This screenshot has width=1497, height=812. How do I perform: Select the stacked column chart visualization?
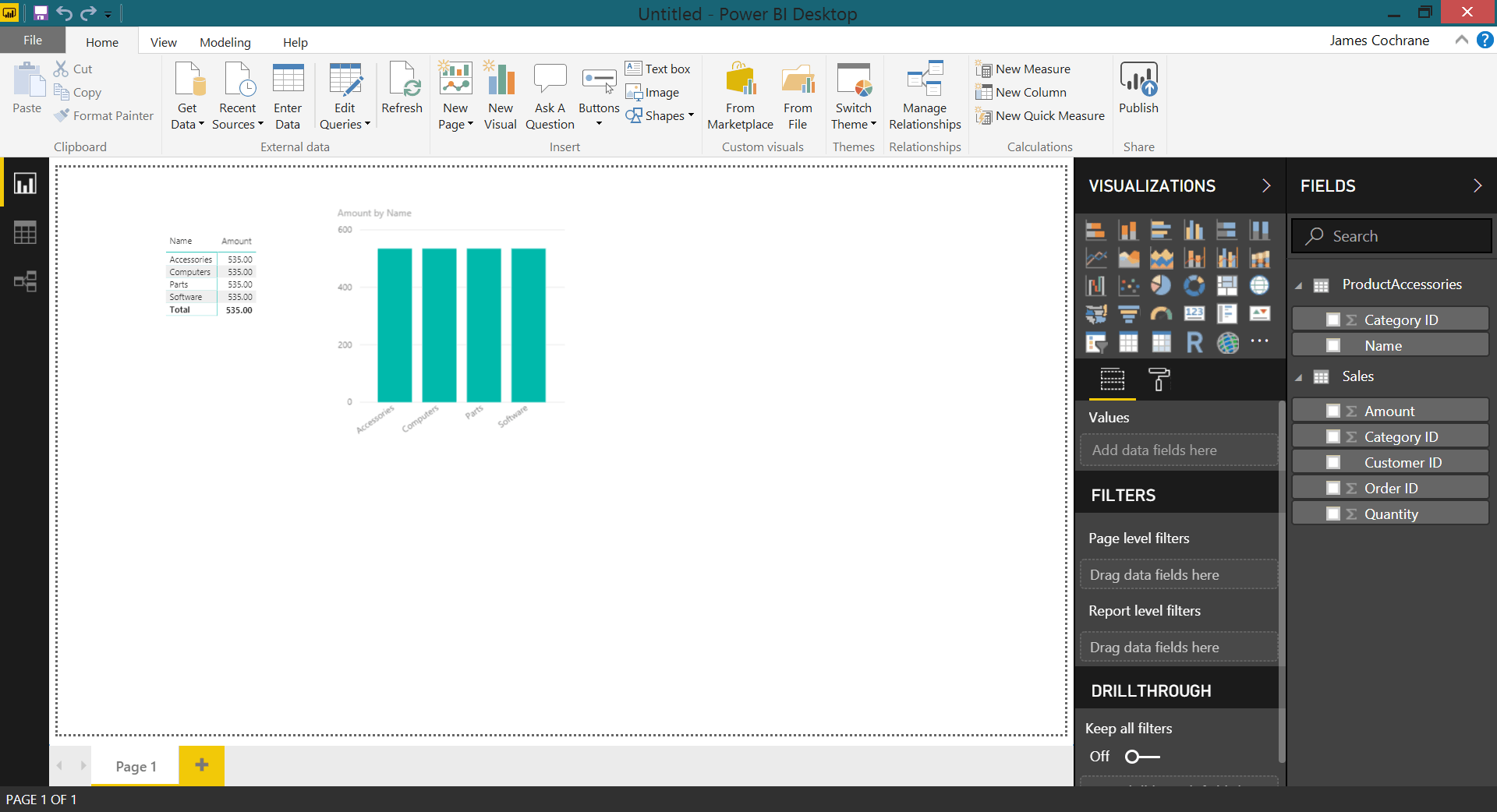coord(1128,230)
